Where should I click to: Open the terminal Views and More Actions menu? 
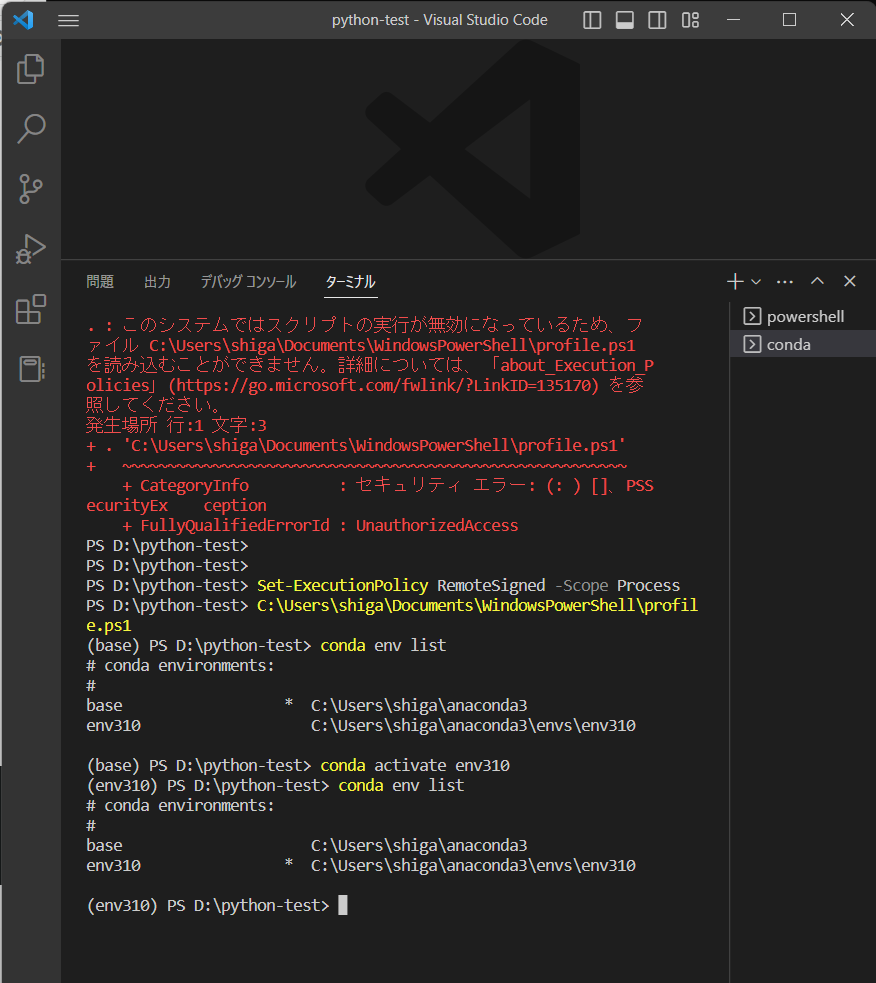tap(784, 281)
